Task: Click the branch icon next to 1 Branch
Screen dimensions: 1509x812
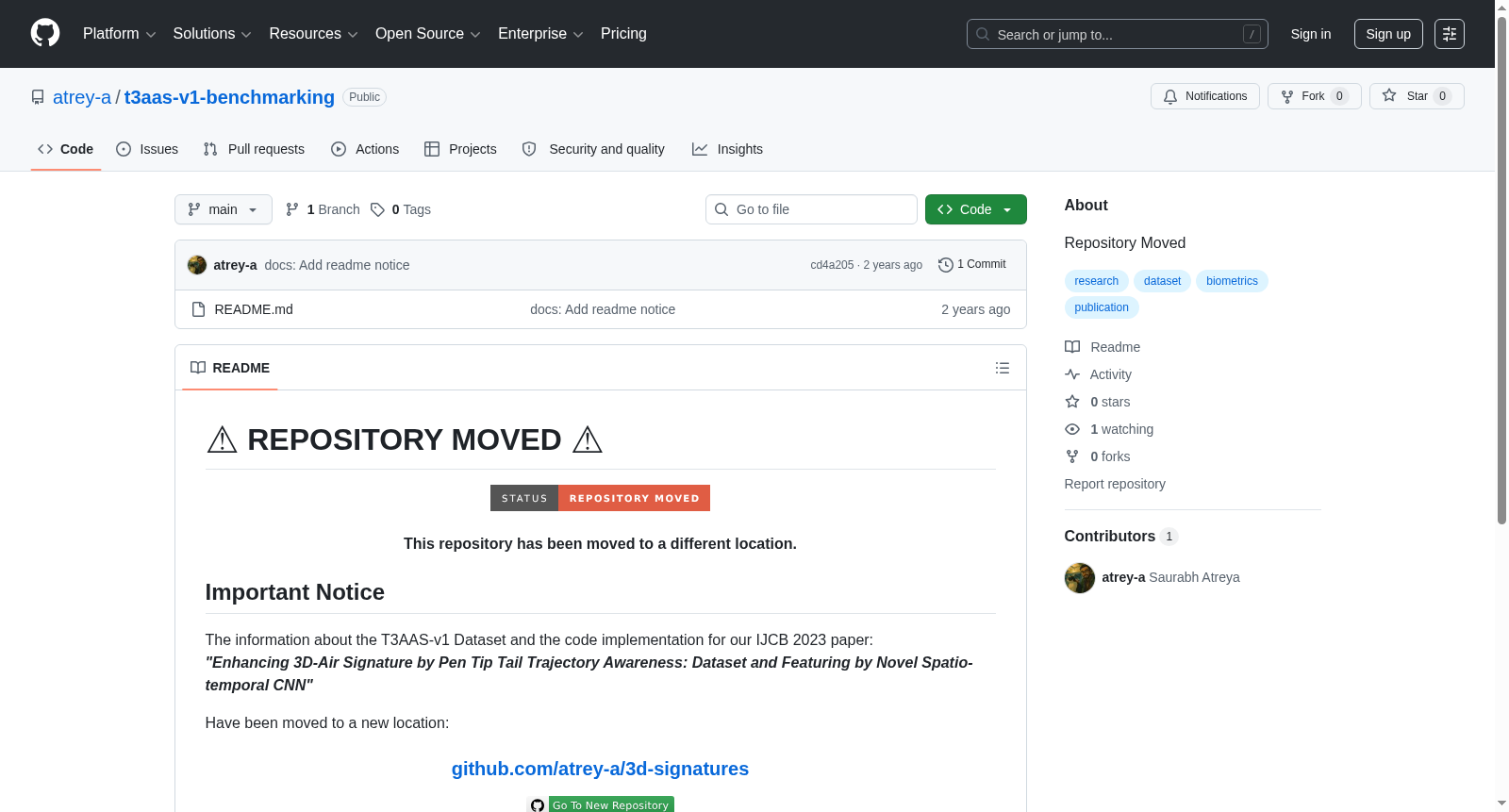Action: coord(292,209)
